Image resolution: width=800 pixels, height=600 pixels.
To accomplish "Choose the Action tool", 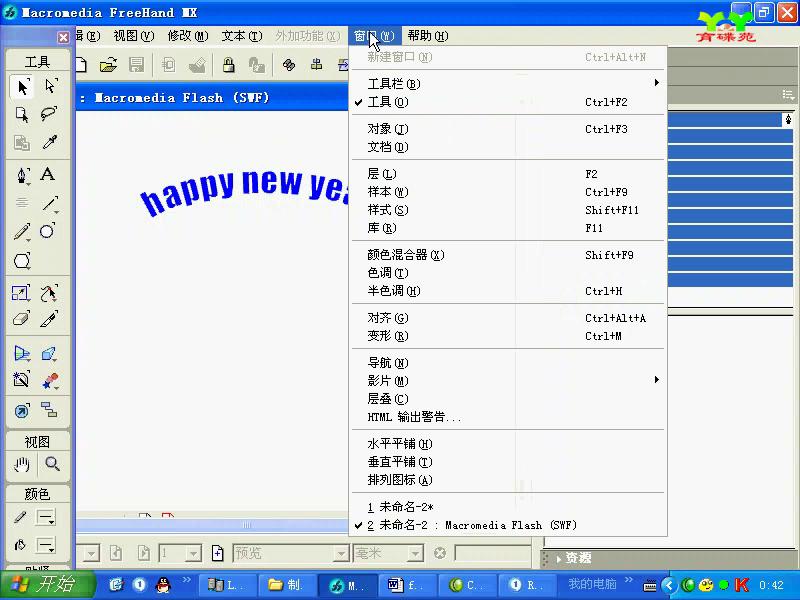I will (x=22, y=411).
